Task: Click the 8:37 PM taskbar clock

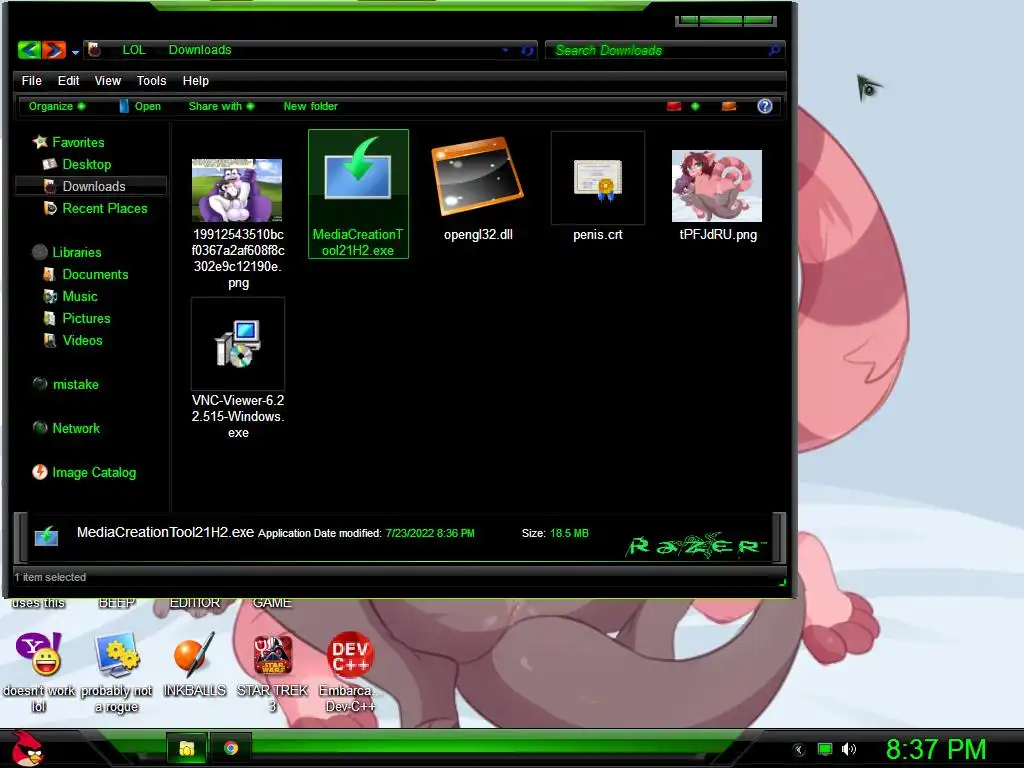Action: [x=935, y=750]
